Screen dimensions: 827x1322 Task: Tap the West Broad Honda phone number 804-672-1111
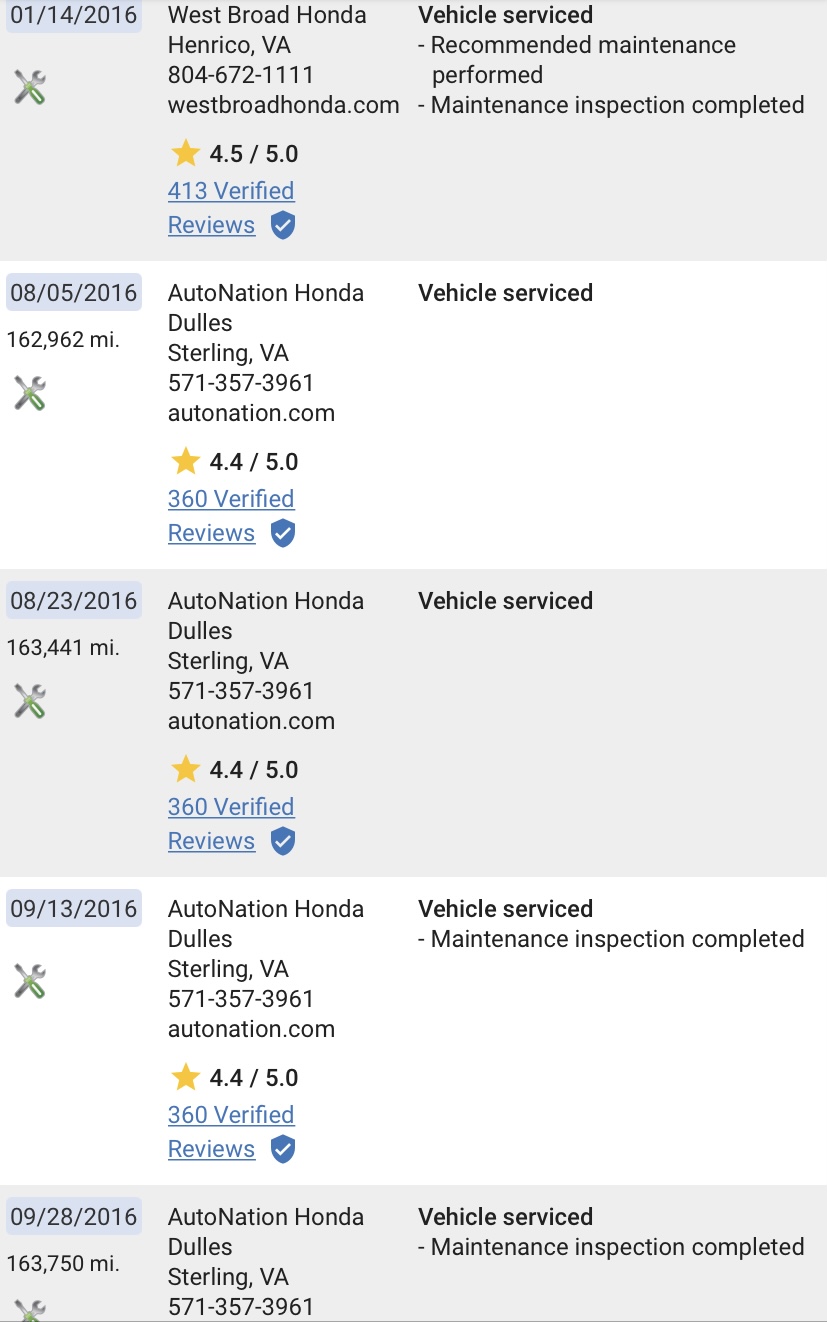241,75
